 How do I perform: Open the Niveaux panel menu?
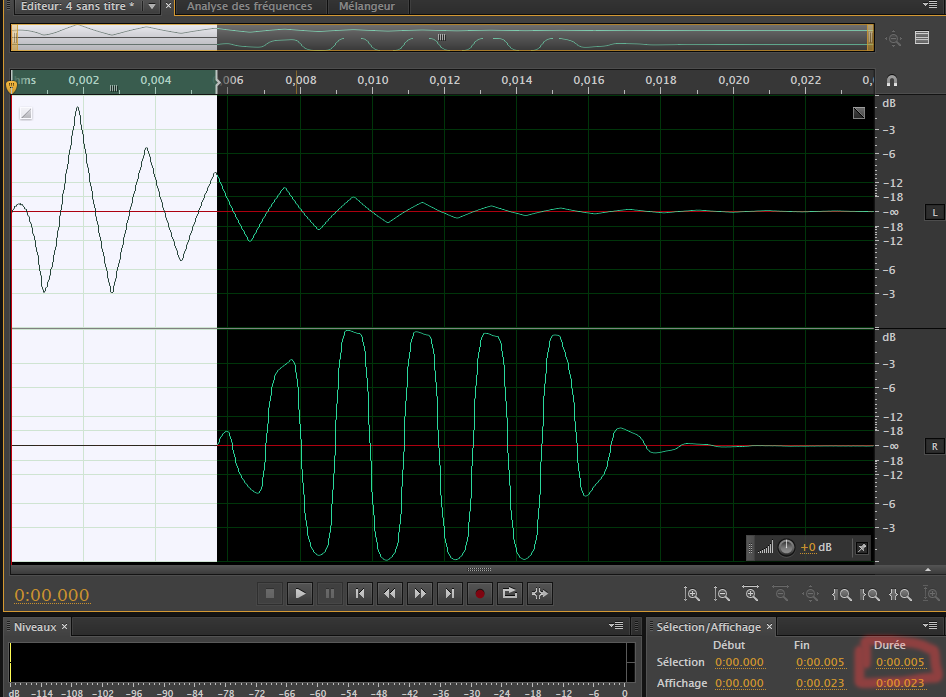pyautogui.click(x=615, y=626)
